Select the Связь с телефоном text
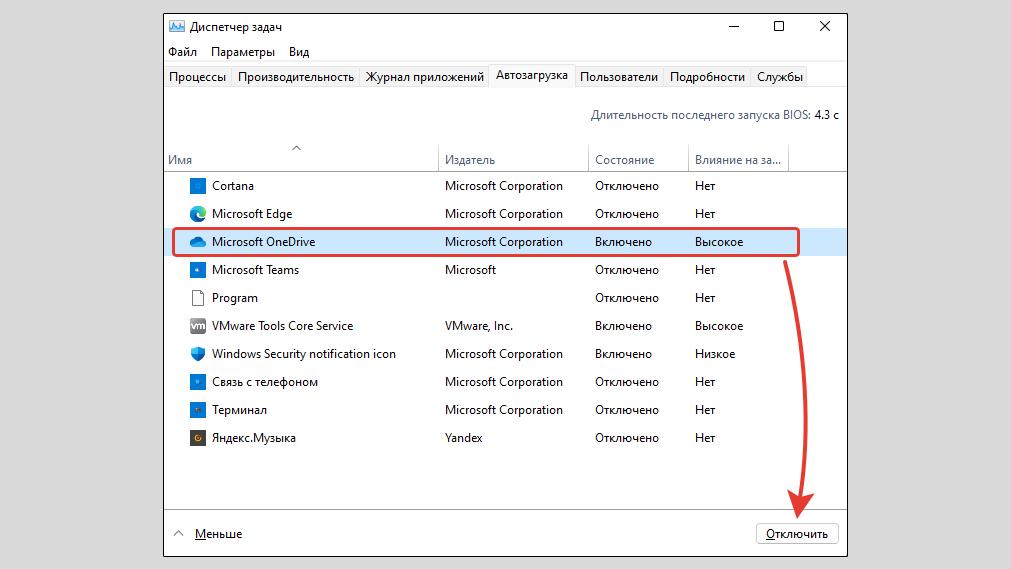The height and width of the screenshot is (569, 1011). 265,382
